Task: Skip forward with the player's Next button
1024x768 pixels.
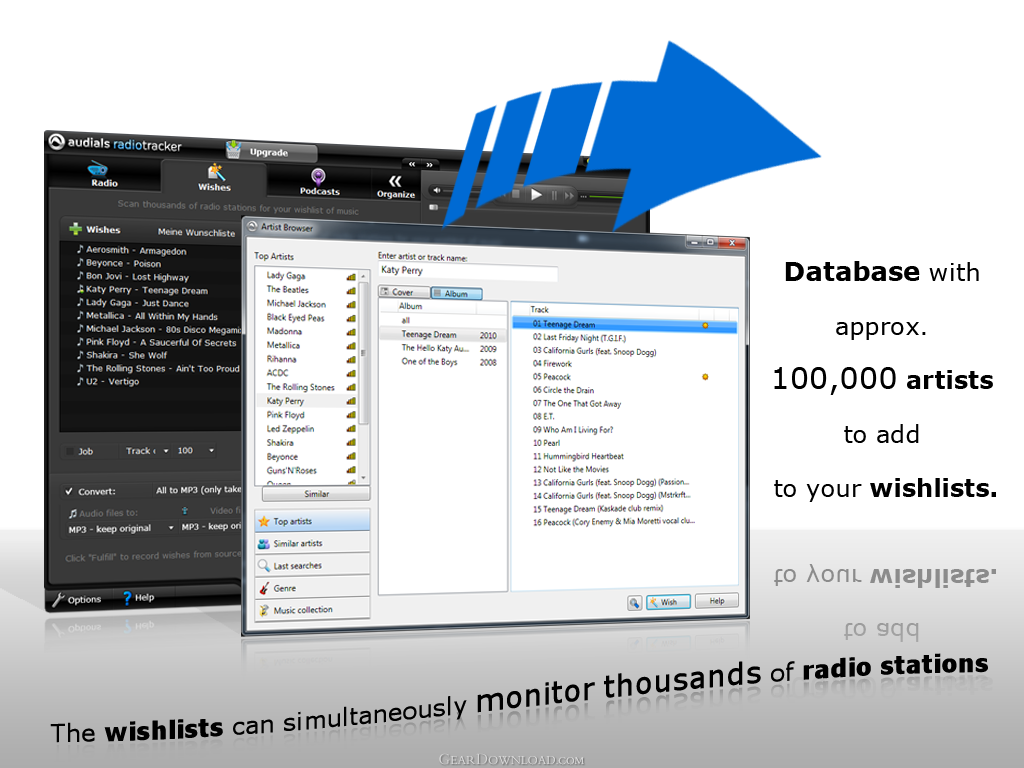Action: point(569,195)
